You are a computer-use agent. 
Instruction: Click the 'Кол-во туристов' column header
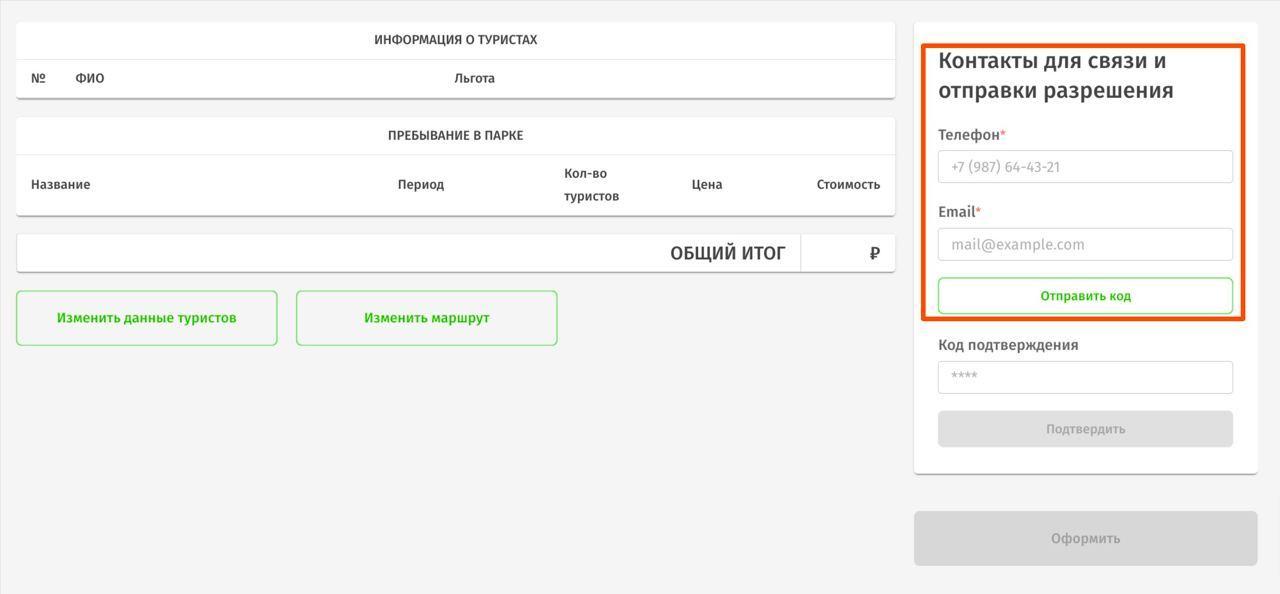click(591, 185)
